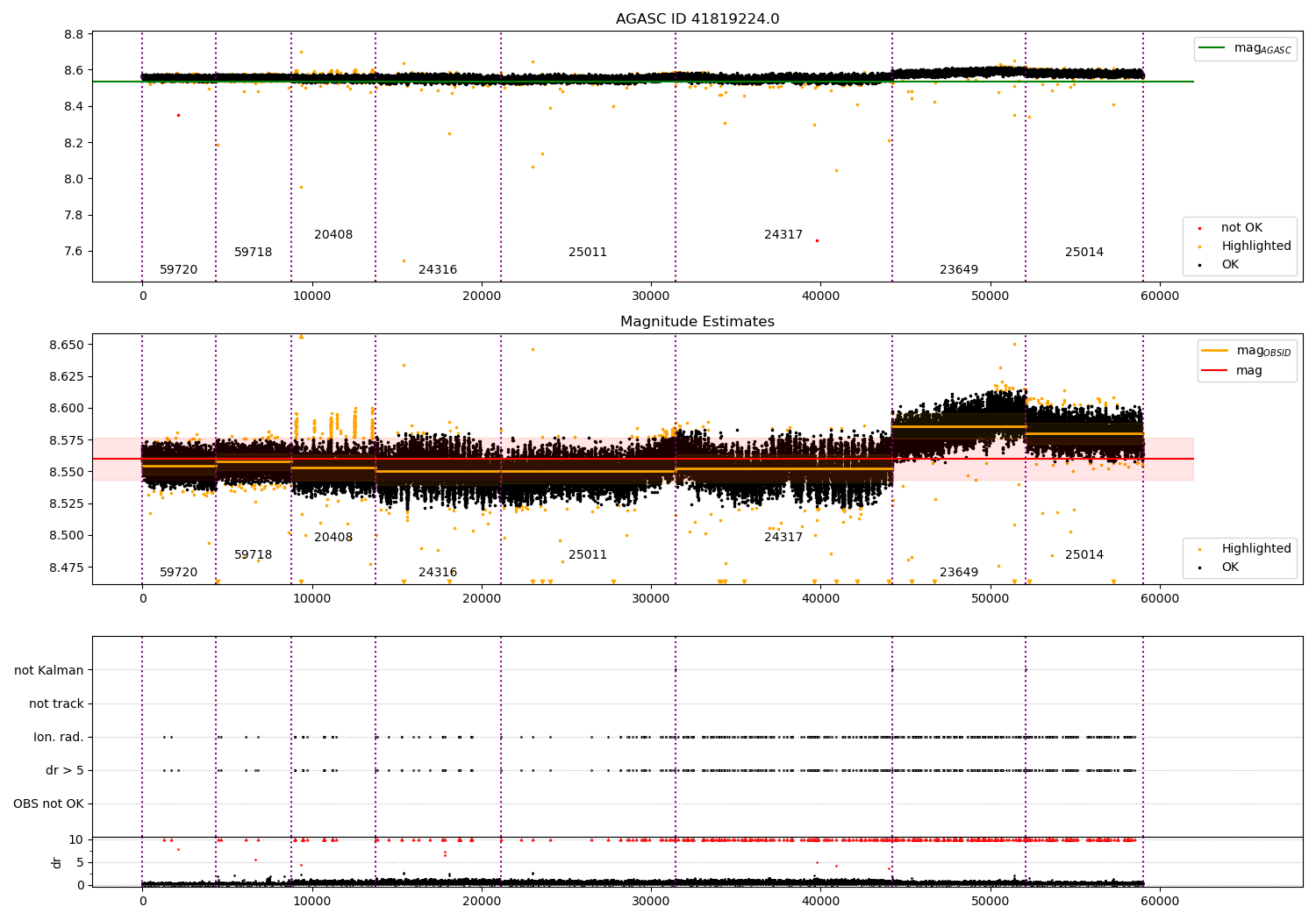Click the 'OBS not OK' axis label
The height and width of the screenshot is (921, 1316).
coord(49,803)
